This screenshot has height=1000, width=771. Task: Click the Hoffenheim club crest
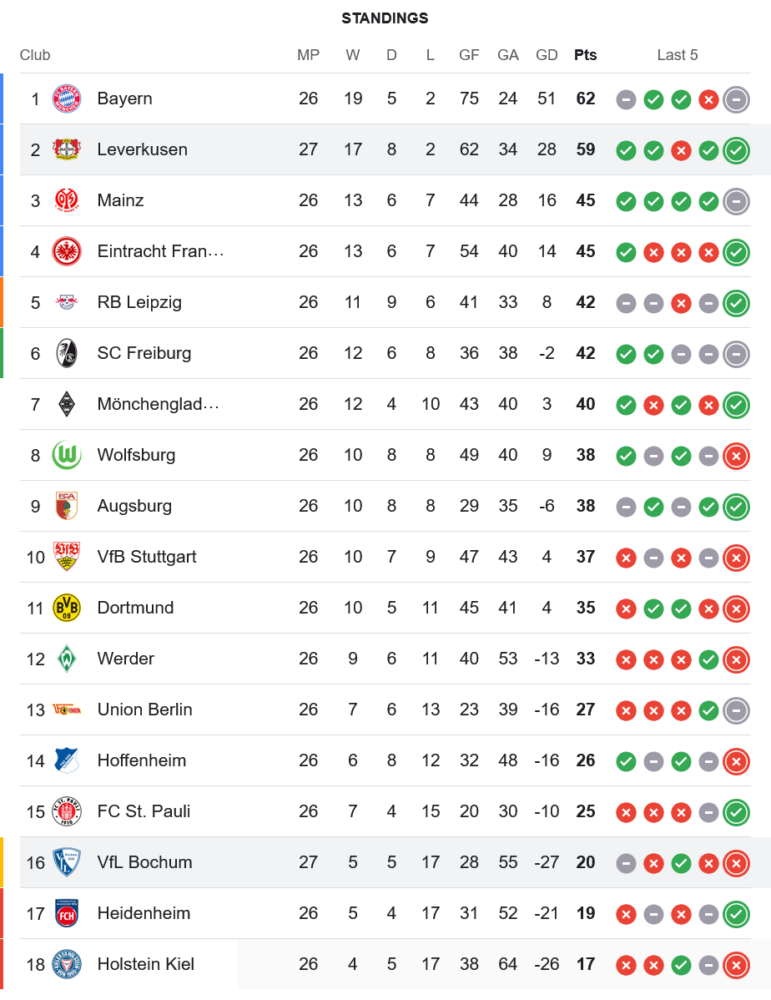coord(66,761)
